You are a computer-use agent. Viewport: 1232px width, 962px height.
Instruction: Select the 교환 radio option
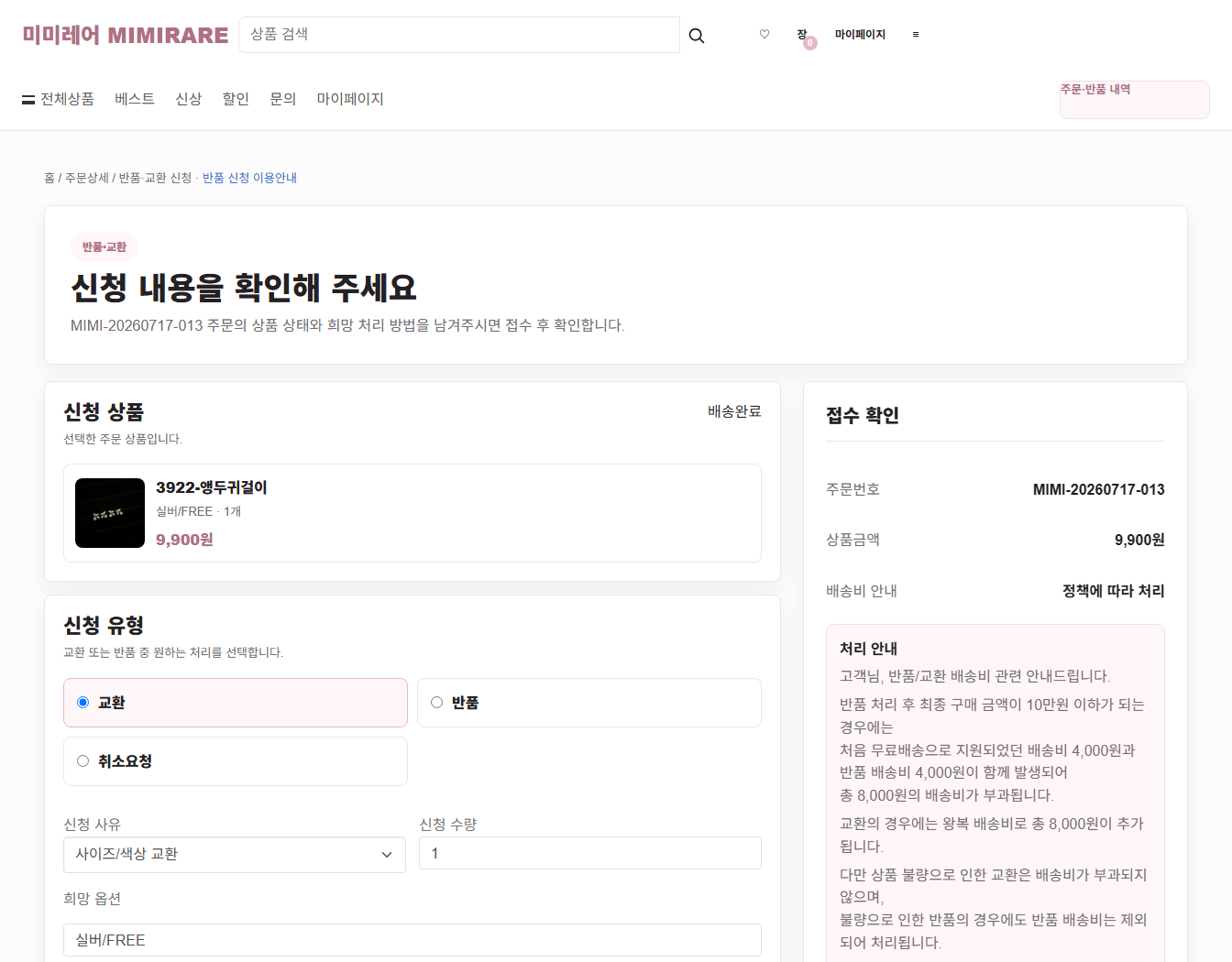tap(236, 703)
